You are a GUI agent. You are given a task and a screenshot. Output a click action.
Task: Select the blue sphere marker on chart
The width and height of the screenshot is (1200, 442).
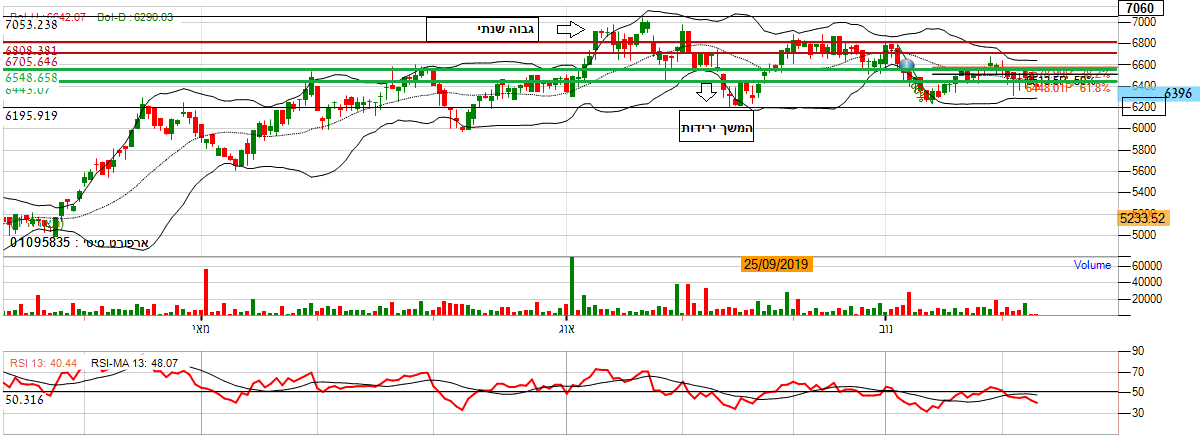pos(906,66)
